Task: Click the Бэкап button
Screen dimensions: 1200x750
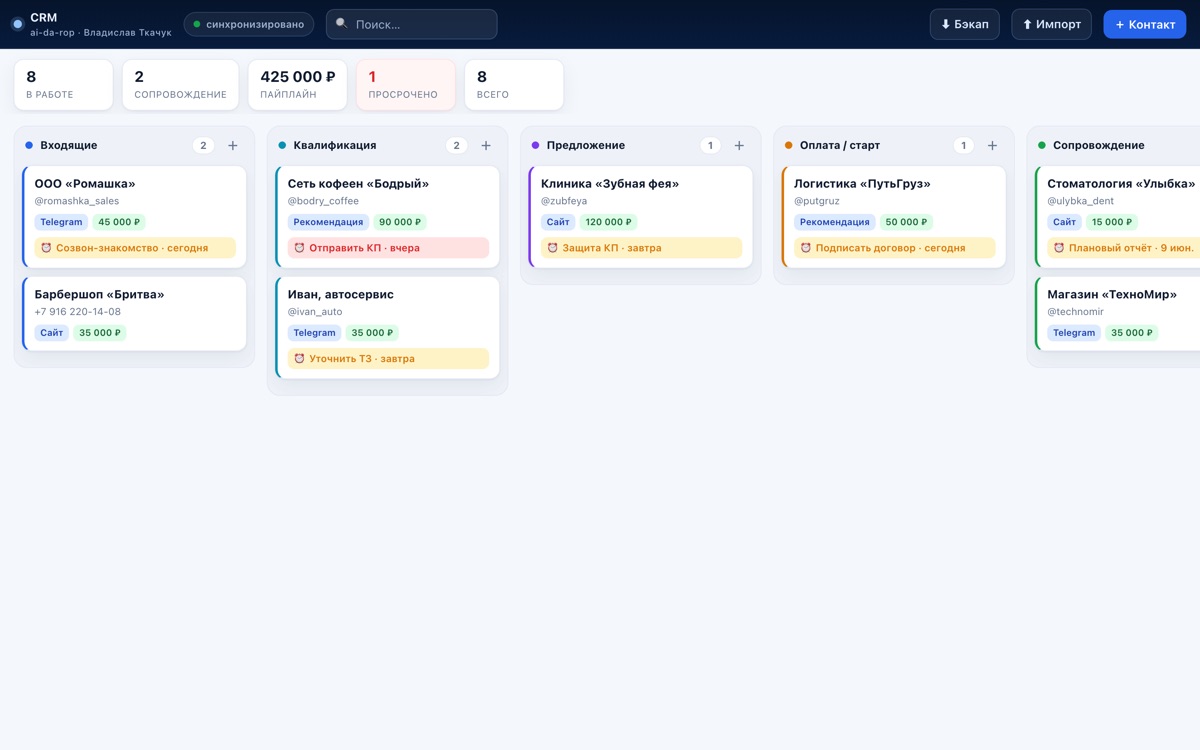Action: pos(964,24)
